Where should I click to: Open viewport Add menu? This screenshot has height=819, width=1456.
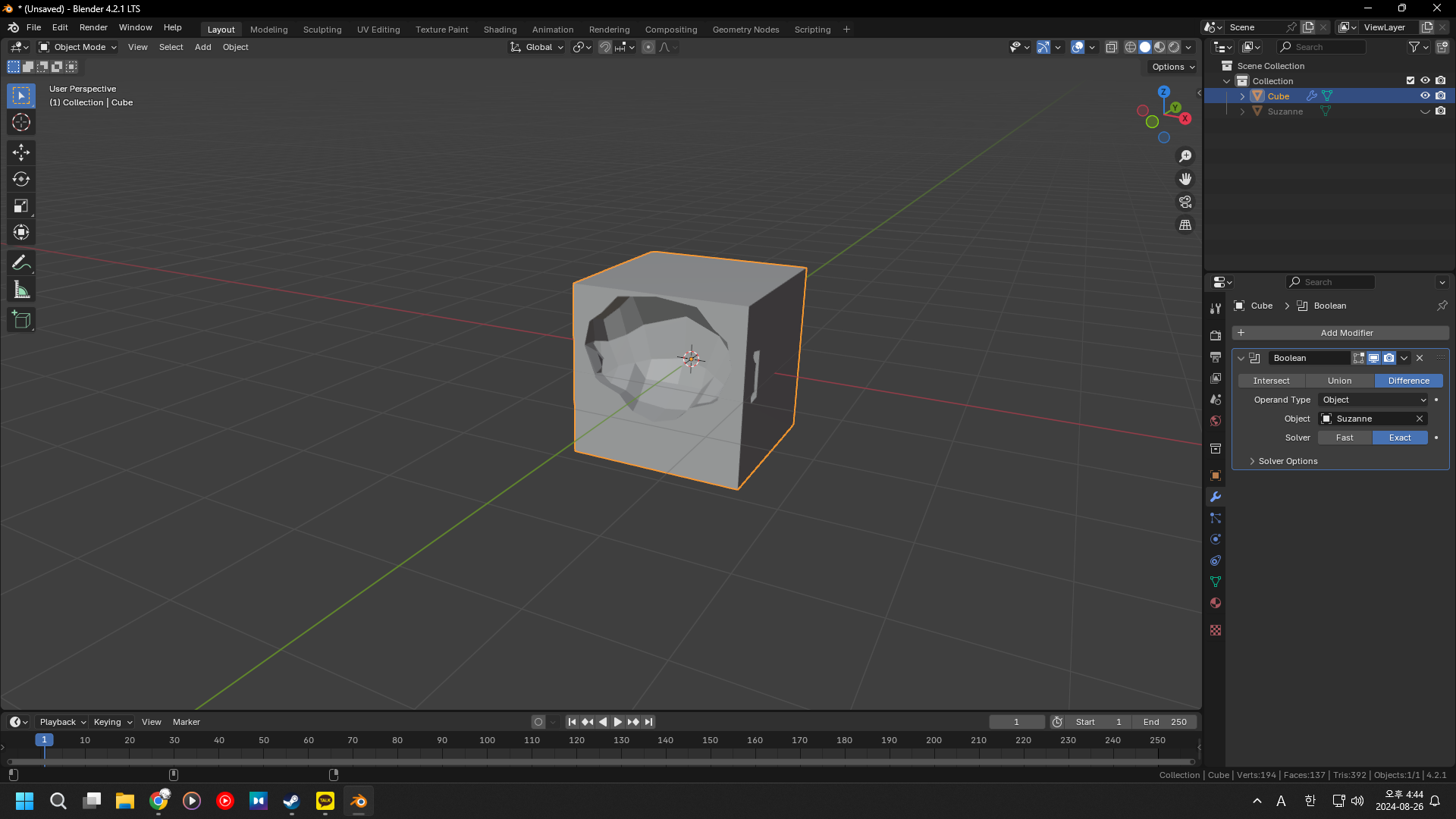(202, 47)
